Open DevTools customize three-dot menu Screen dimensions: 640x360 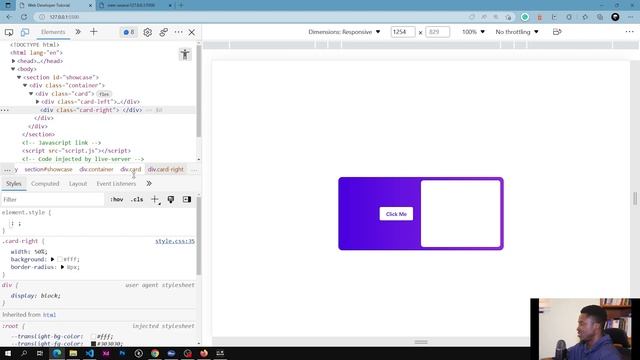[x=178, y=32]
